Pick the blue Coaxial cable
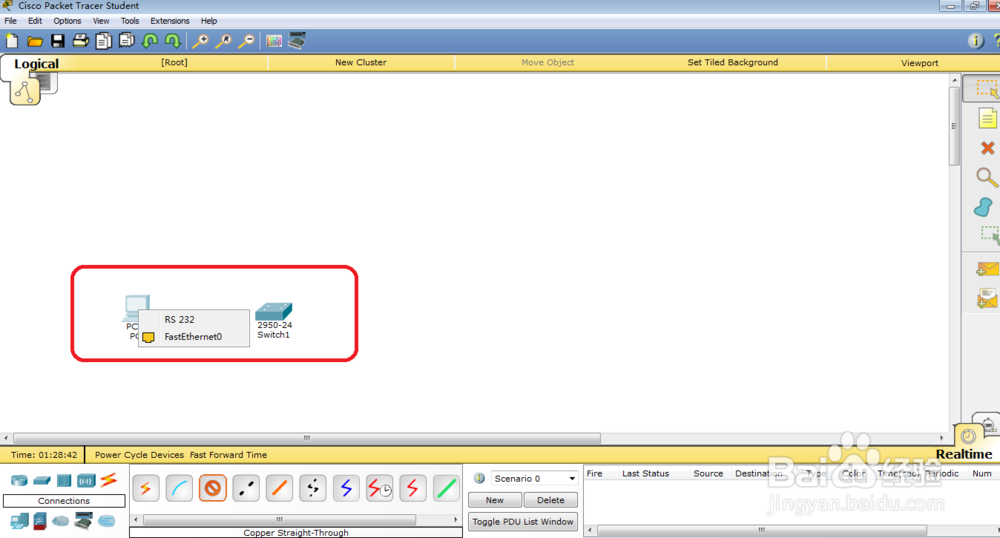The image size is (1000, 538). point(346,489)
